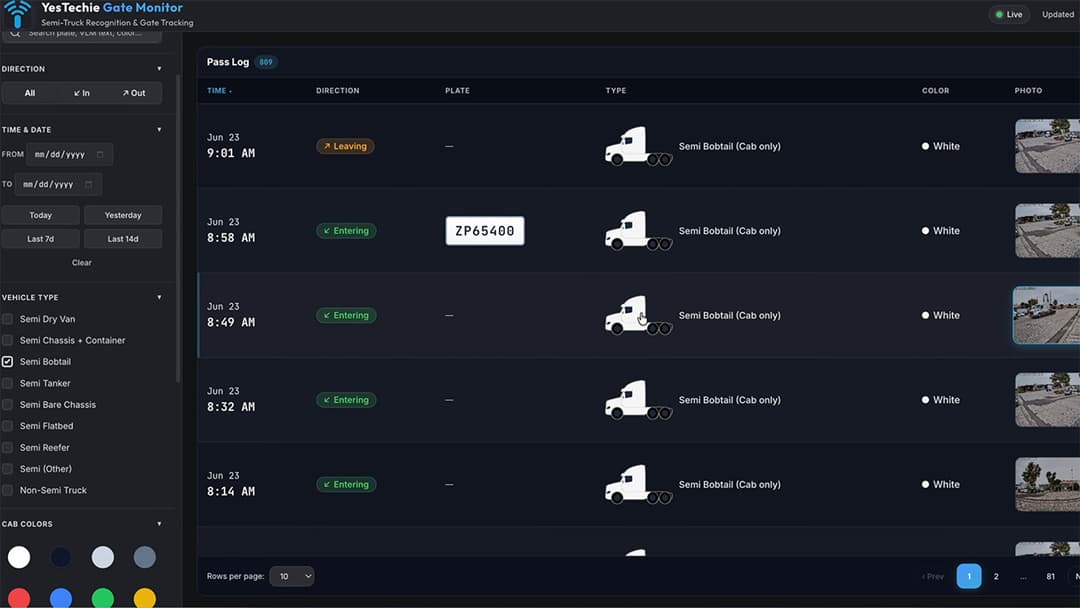Click the Leaving badge at 9:01 AM

(345, 146)
